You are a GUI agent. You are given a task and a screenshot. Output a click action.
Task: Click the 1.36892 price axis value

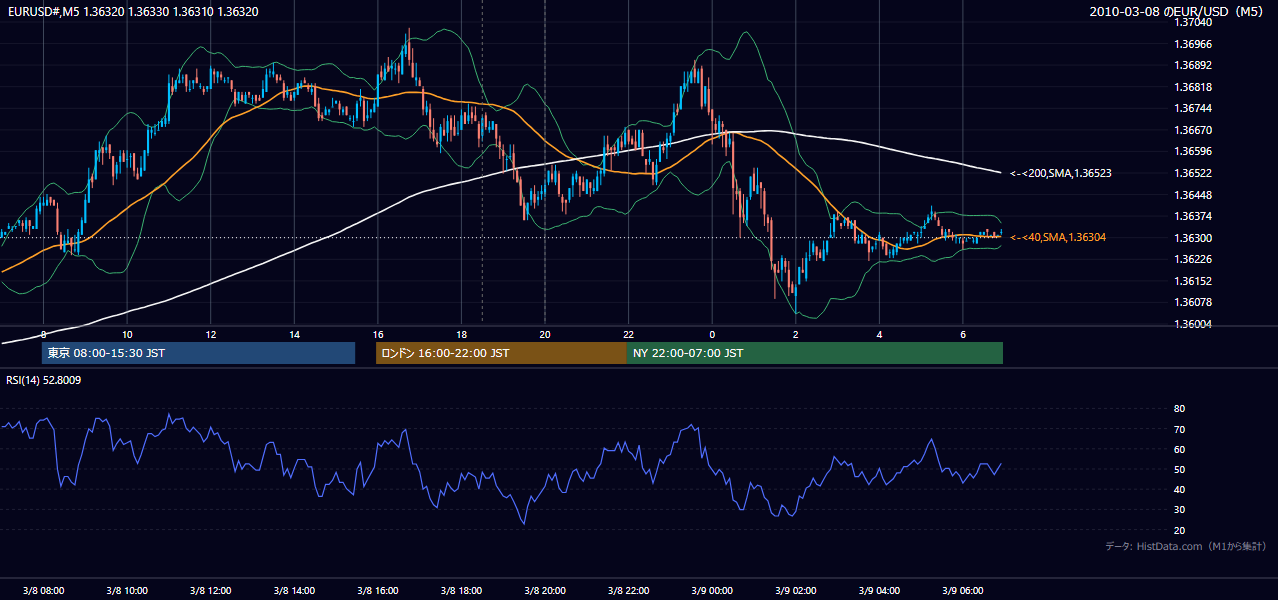(x=1192, y=66)
